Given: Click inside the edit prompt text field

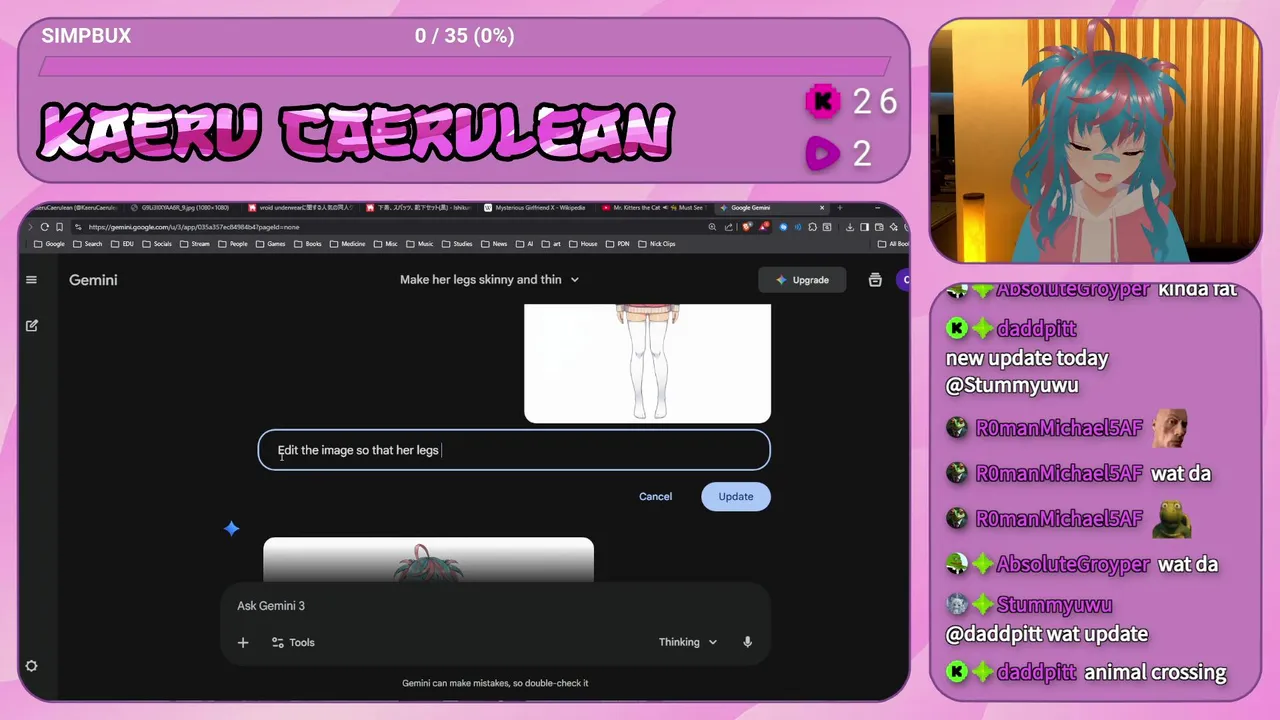Looking at the screenshot, I should point(514,450).
